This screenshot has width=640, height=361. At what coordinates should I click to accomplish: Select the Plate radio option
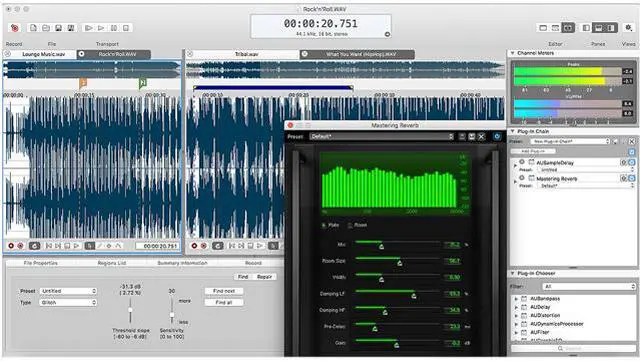324,225
